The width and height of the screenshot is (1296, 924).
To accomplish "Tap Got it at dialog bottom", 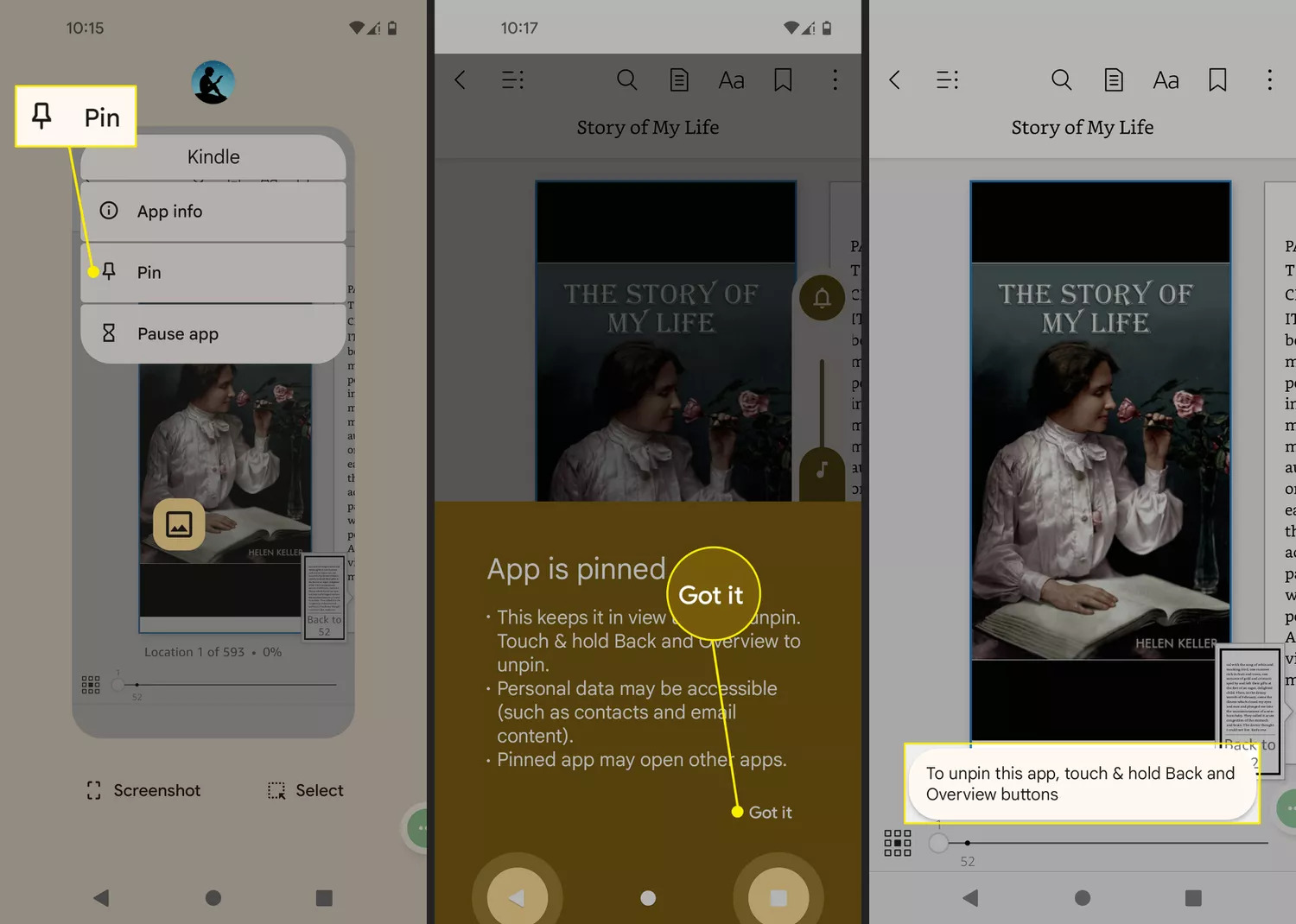I will pos(770,812).
